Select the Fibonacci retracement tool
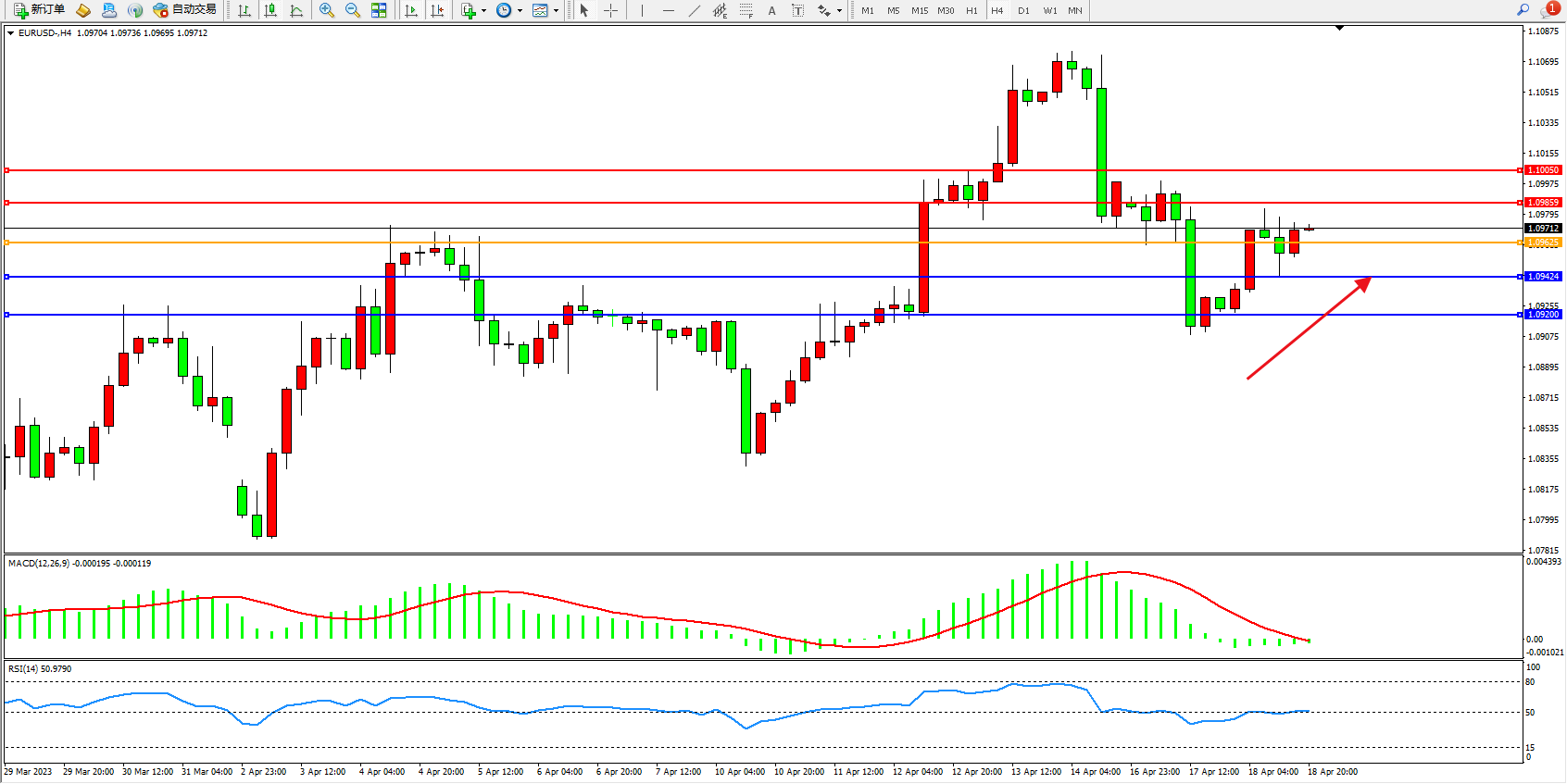 746,10
